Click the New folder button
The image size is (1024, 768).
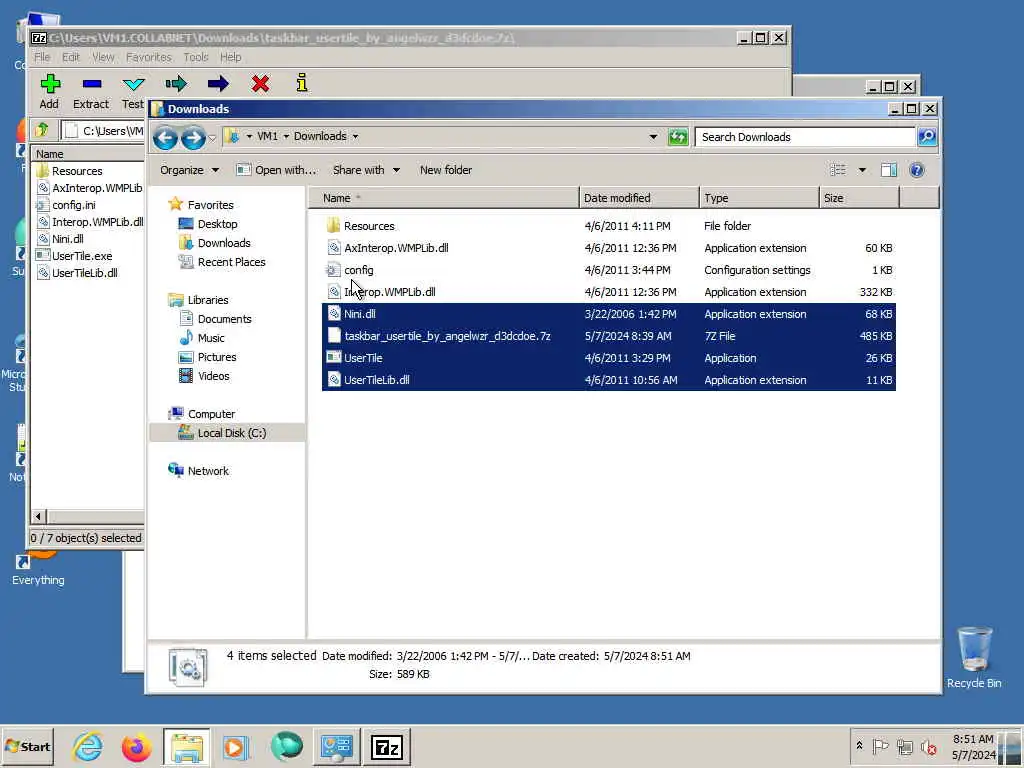click(446, 170)
